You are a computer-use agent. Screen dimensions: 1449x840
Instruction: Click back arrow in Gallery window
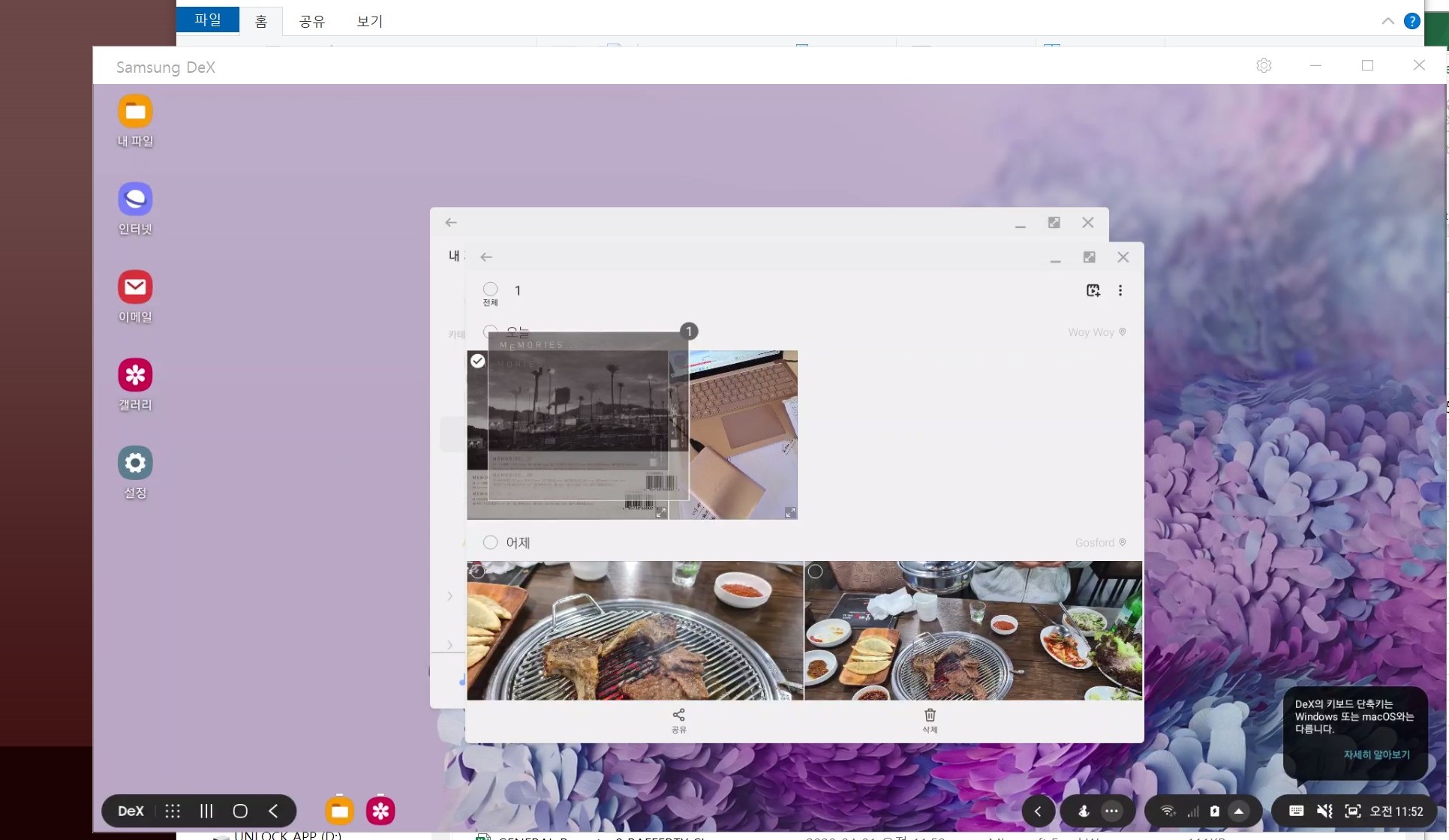pos(486,256)
